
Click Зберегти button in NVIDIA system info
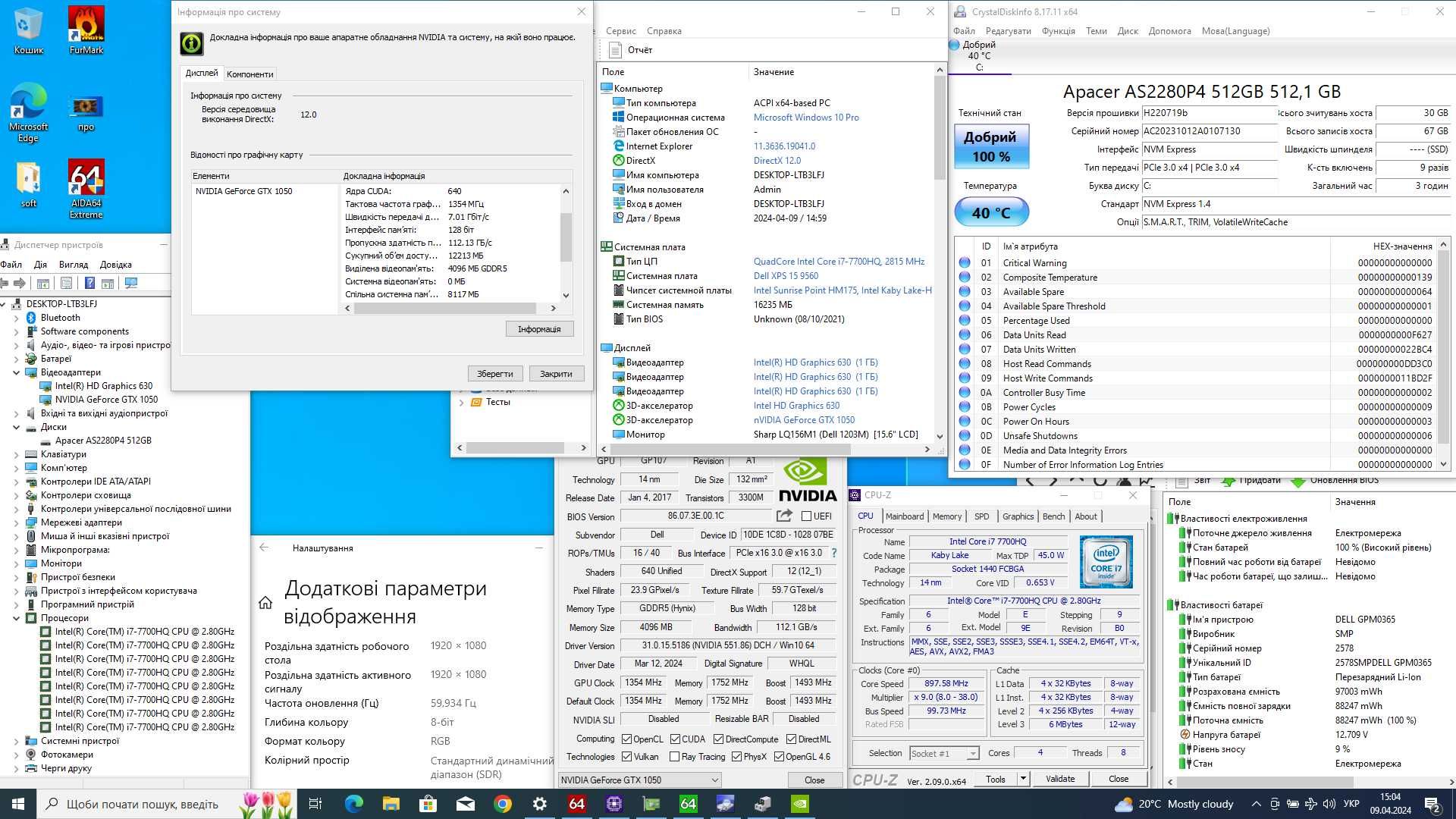point(494,374)
